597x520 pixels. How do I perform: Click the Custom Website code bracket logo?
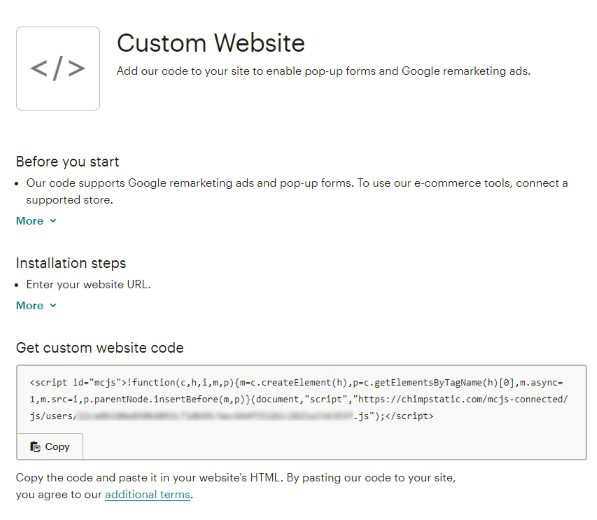(x=58, y=69)
